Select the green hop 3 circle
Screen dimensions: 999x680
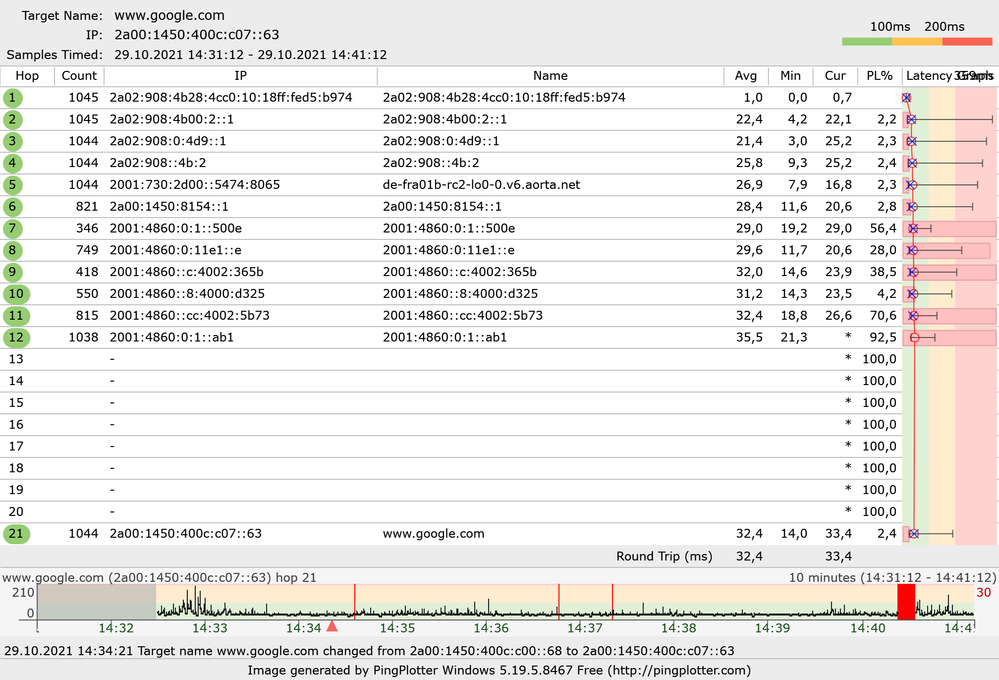click(13, 141)
